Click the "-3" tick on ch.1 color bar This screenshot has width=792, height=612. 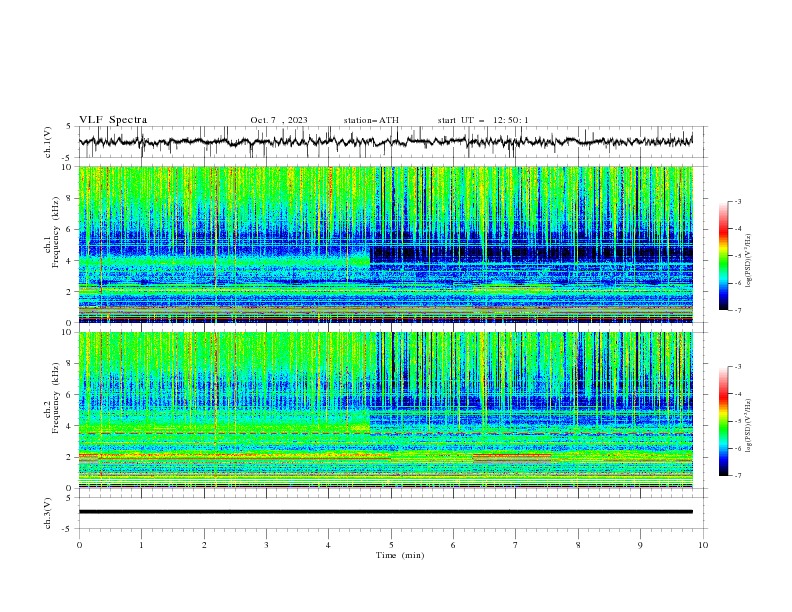(x=737, y=201)
